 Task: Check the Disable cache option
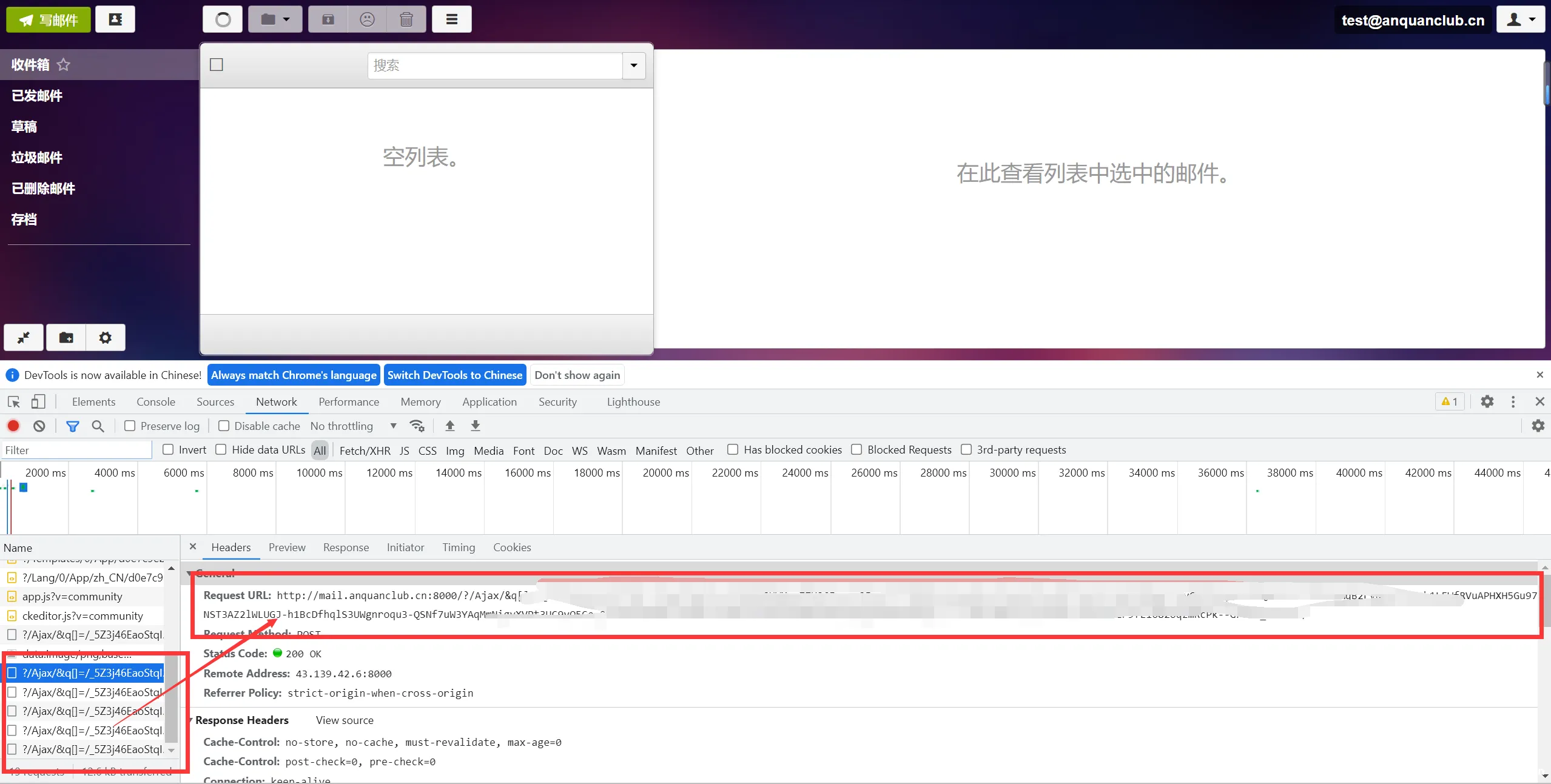[x=223, y=426]
